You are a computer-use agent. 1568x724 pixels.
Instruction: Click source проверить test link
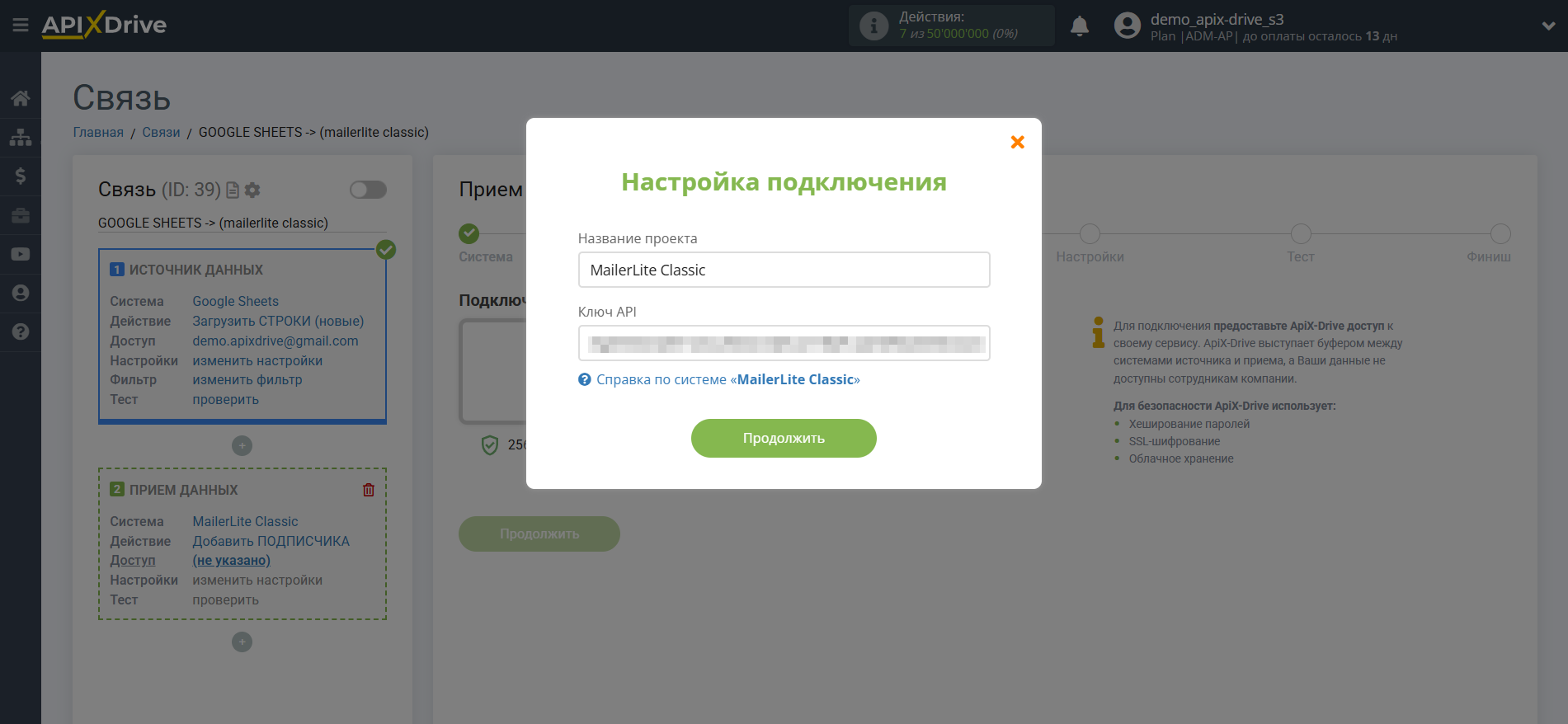click(225, 399)
